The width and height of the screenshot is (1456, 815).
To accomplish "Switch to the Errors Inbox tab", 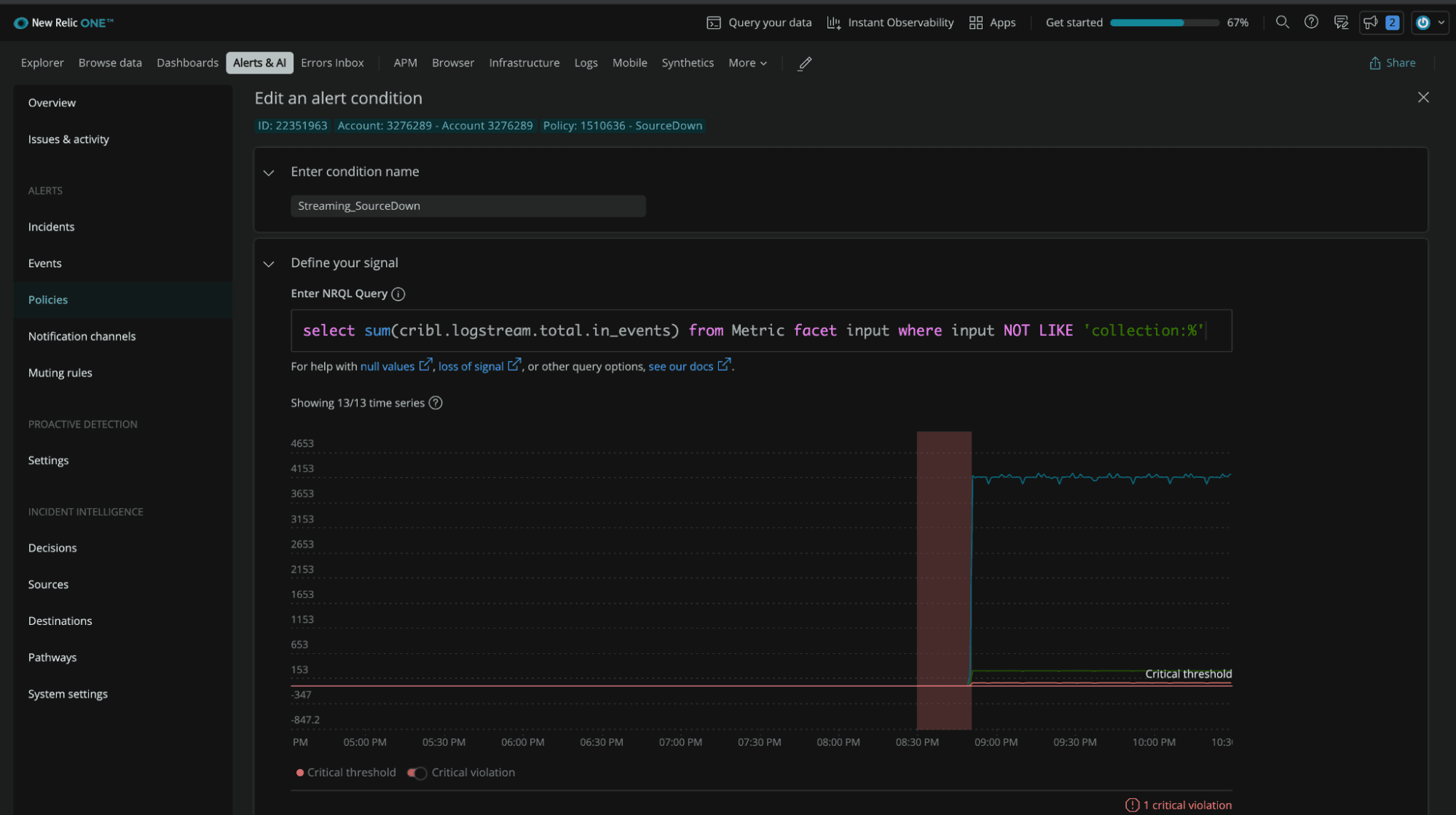I will 332,63.
